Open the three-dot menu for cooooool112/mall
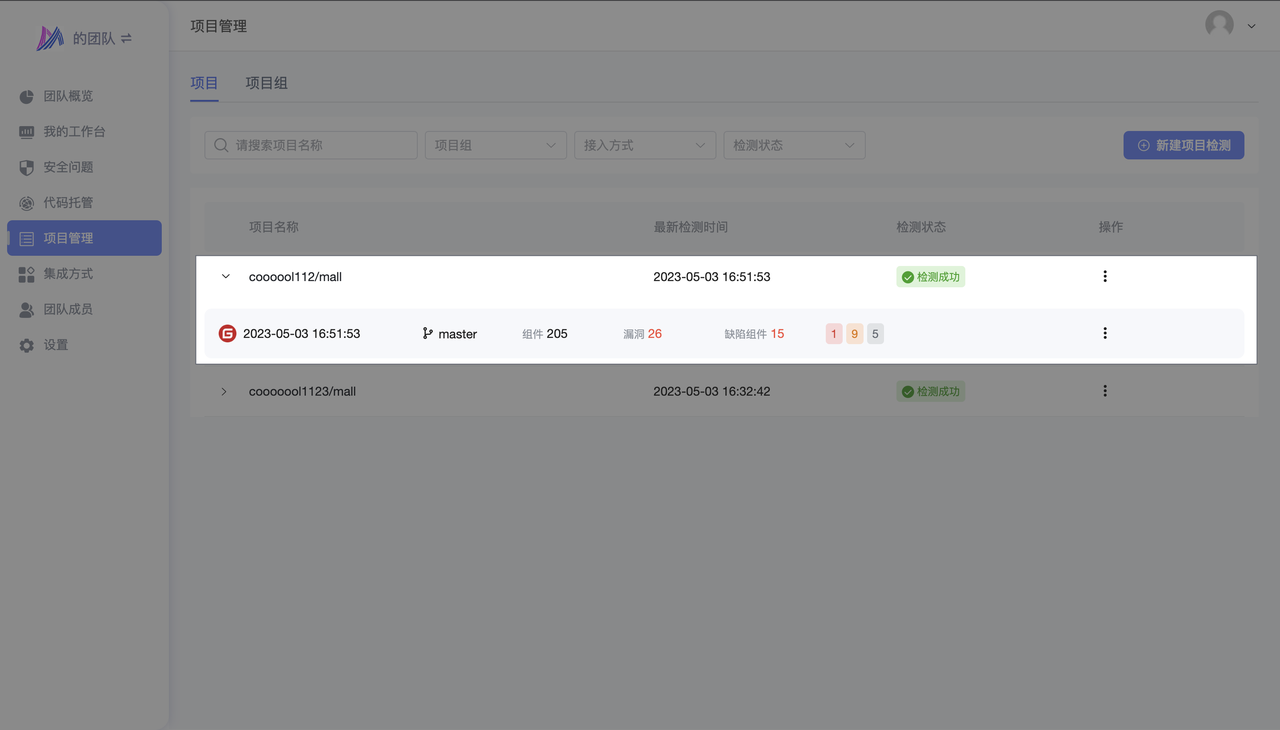The height and width of the screenshot is (730, 1280). pyautogui.click(x=1104, y=277)
